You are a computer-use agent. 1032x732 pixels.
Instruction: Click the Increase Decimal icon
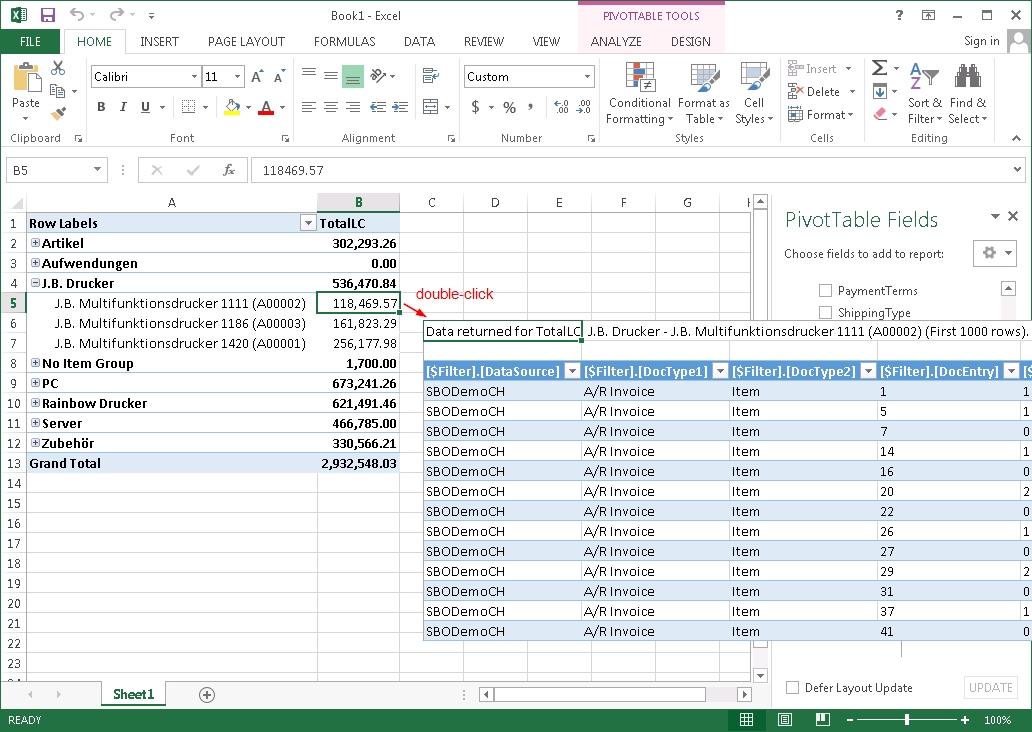[x=561, y=107]
